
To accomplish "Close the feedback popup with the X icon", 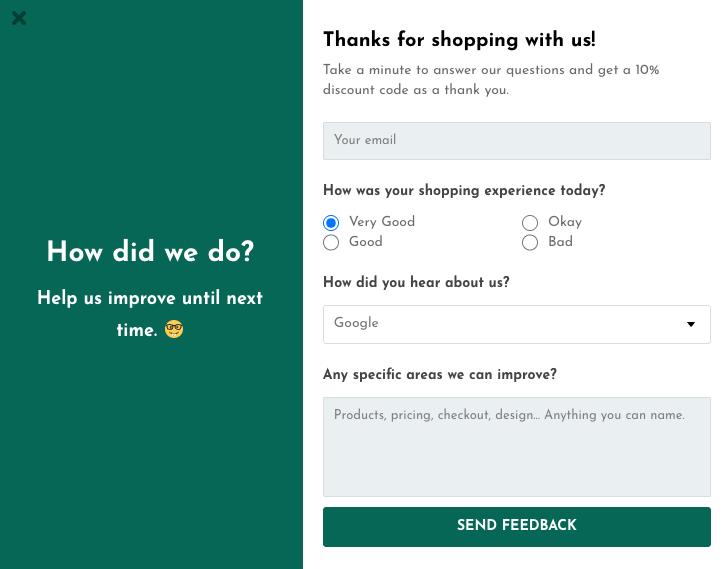I will click(19, 18).
